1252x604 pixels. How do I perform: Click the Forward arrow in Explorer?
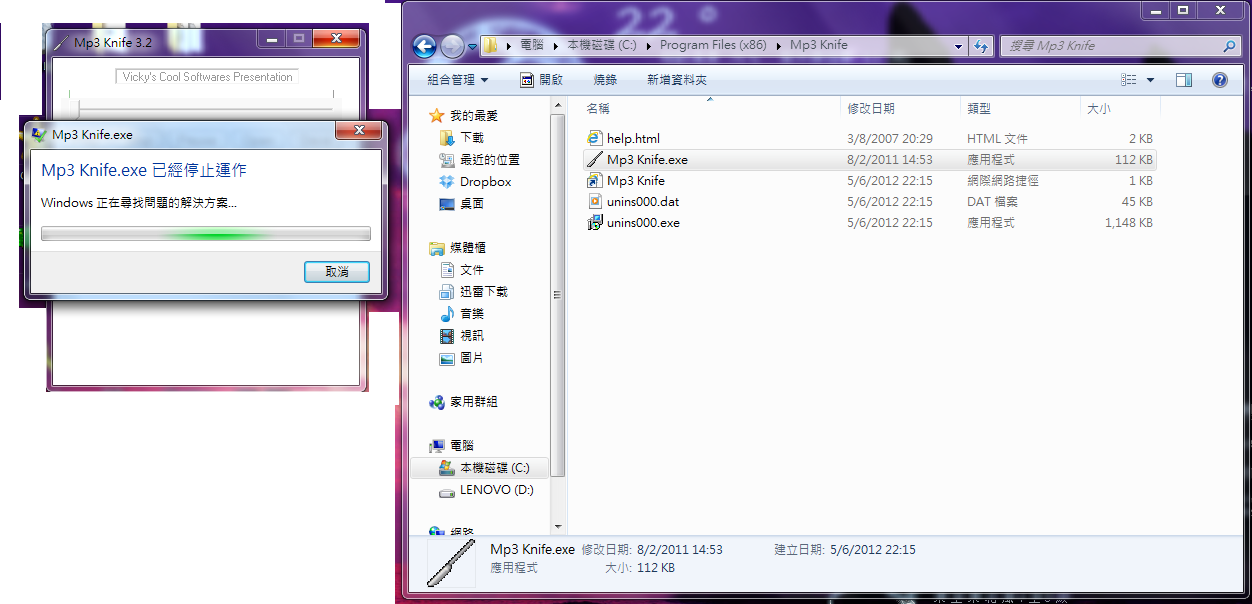[452, 46]
